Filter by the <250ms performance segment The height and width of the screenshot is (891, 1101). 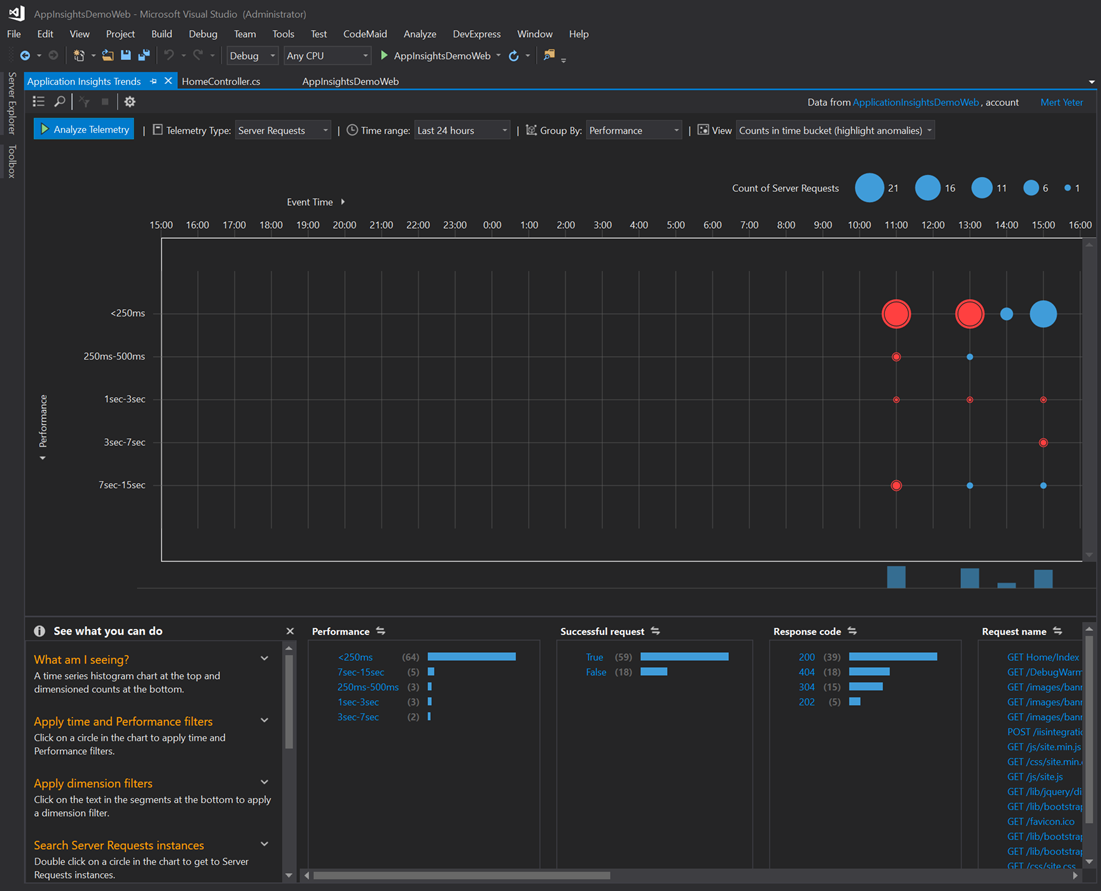click(x=355, y=657)
